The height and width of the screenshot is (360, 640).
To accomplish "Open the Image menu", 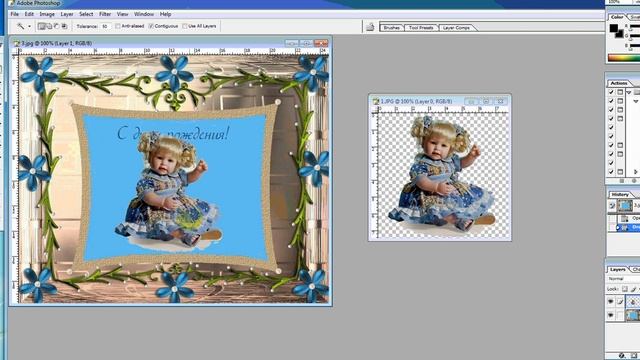I will [x=47, y=14].
